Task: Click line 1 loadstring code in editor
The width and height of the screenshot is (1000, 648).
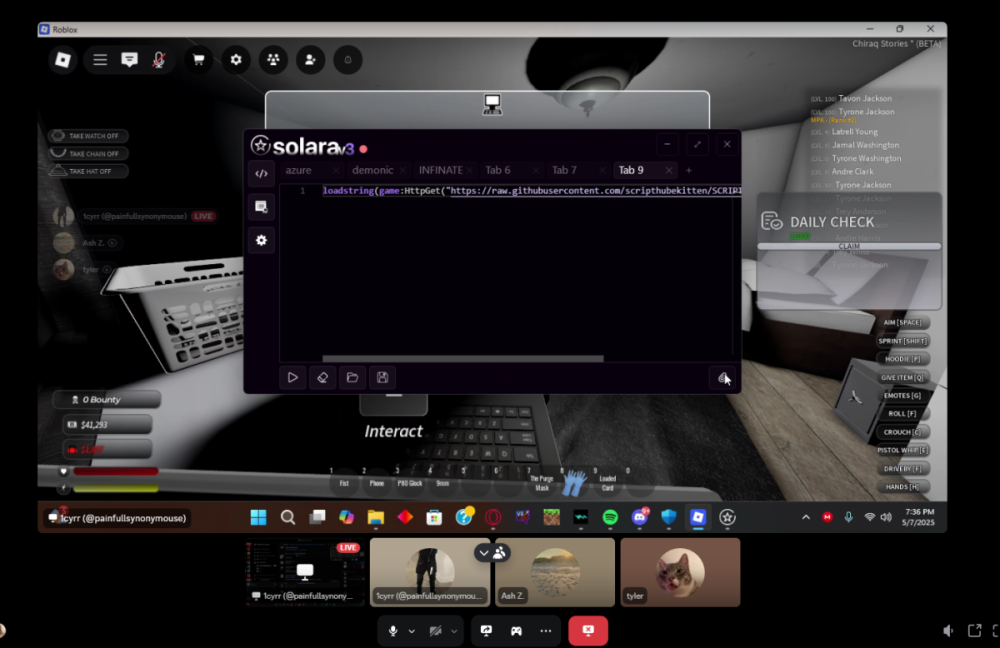Action: click(531, 191)
